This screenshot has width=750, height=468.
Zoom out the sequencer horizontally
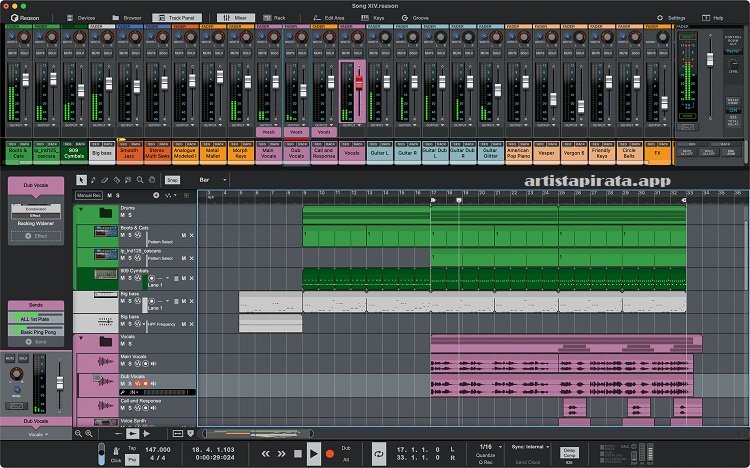tap(78, 434)
